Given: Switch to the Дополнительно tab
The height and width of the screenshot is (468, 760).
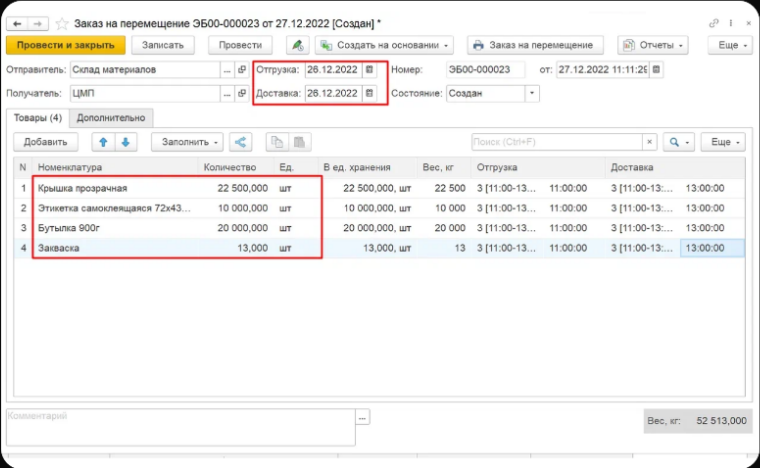Looking at the screenshot, I should (x=118, y=118).
